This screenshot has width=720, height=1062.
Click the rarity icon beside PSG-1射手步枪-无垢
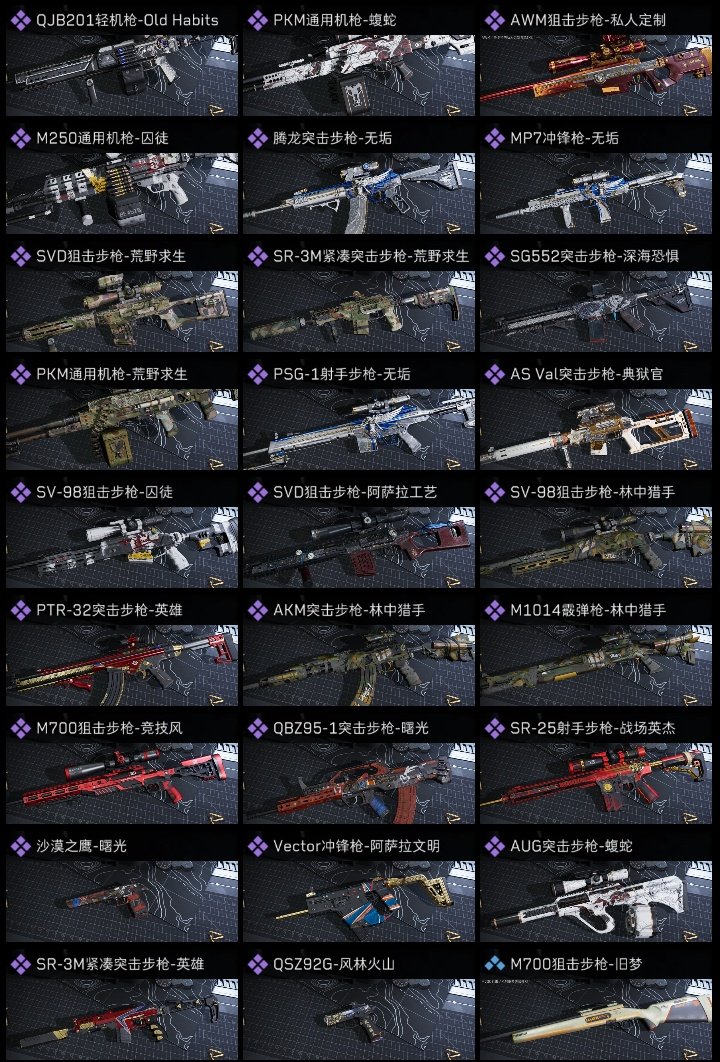258,374
